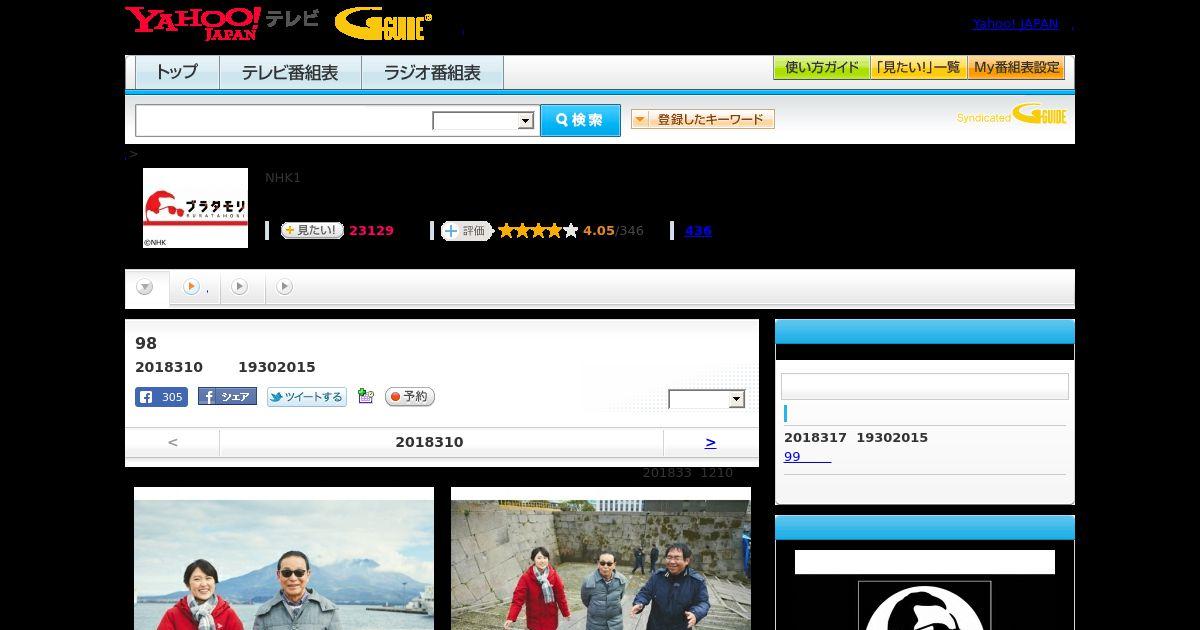The height and width of the screenshot is (630, 1200).
Task: Focus the program search text field
Action: 284,121
